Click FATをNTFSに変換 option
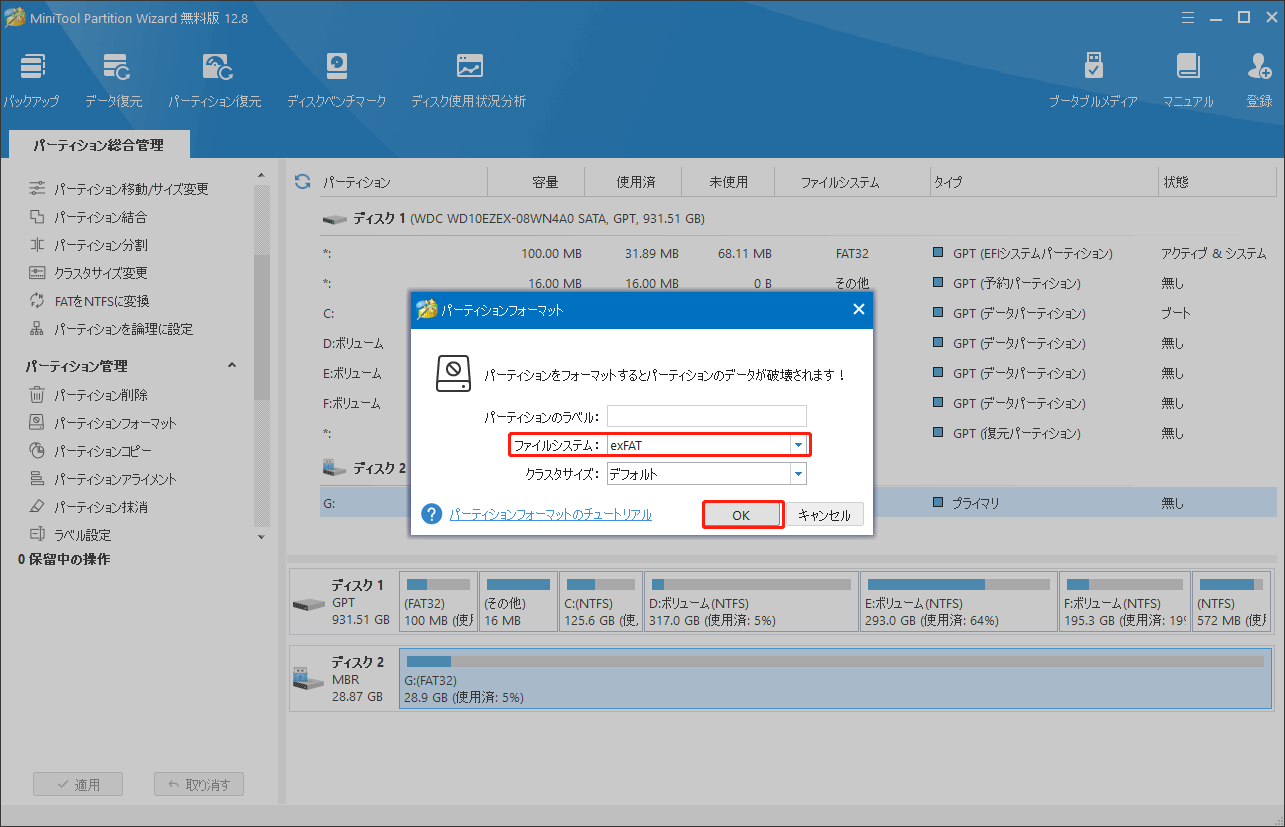 (x=88, y=301)
